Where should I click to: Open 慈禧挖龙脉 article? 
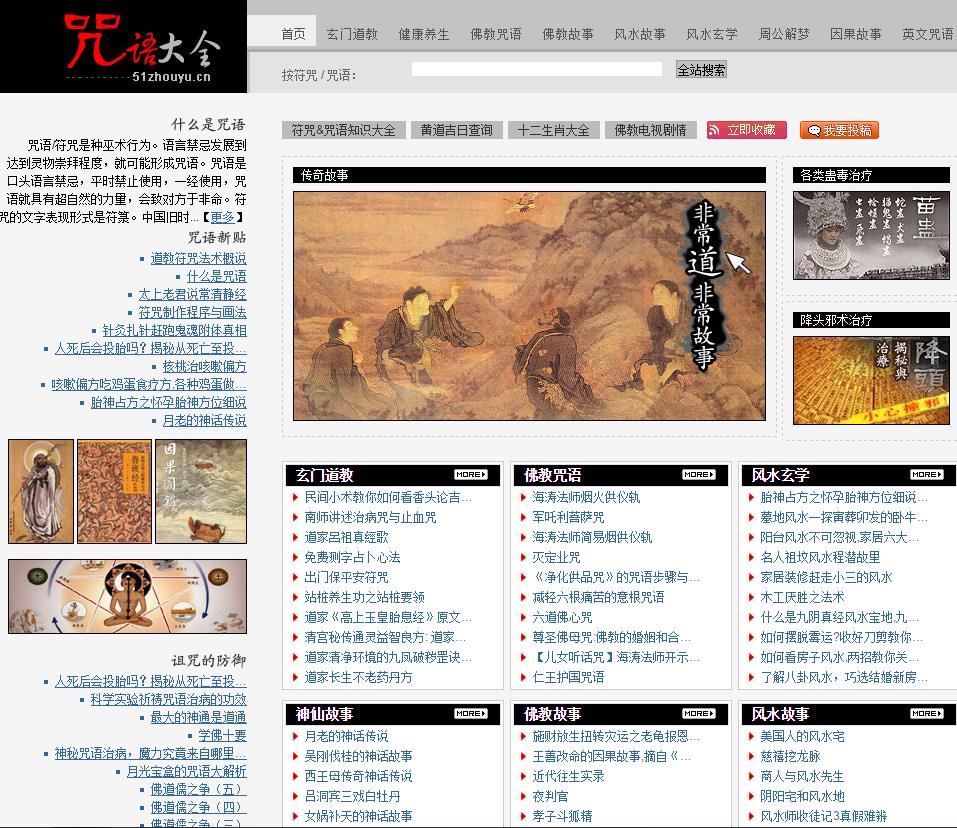790,757
